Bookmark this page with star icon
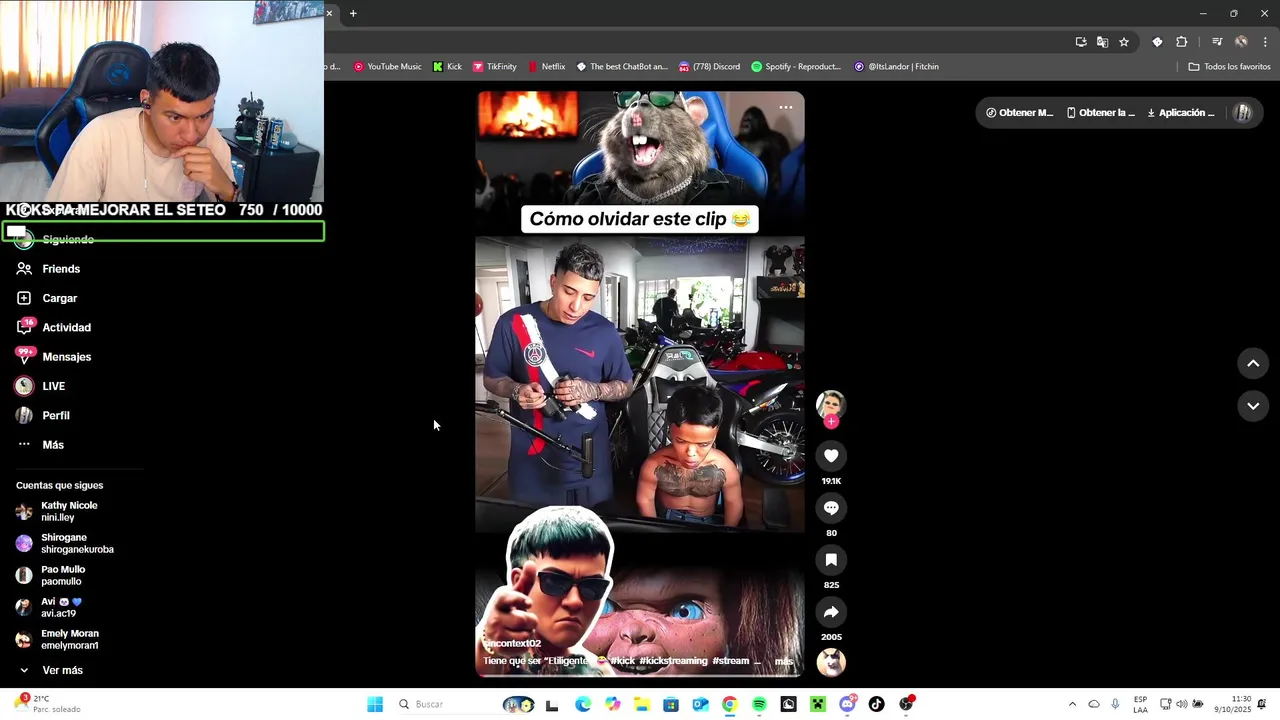Image resolution: width=1280 pixels, height=720 pixels. (x=1124, y=42)
